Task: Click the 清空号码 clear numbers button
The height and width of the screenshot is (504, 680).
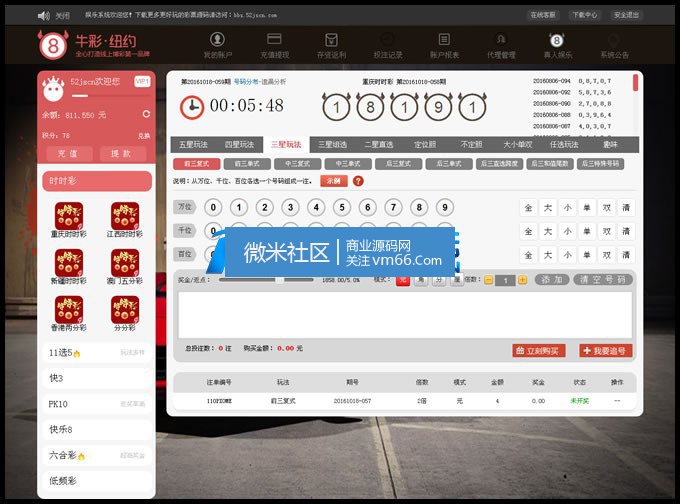Action: coord(603,280)
